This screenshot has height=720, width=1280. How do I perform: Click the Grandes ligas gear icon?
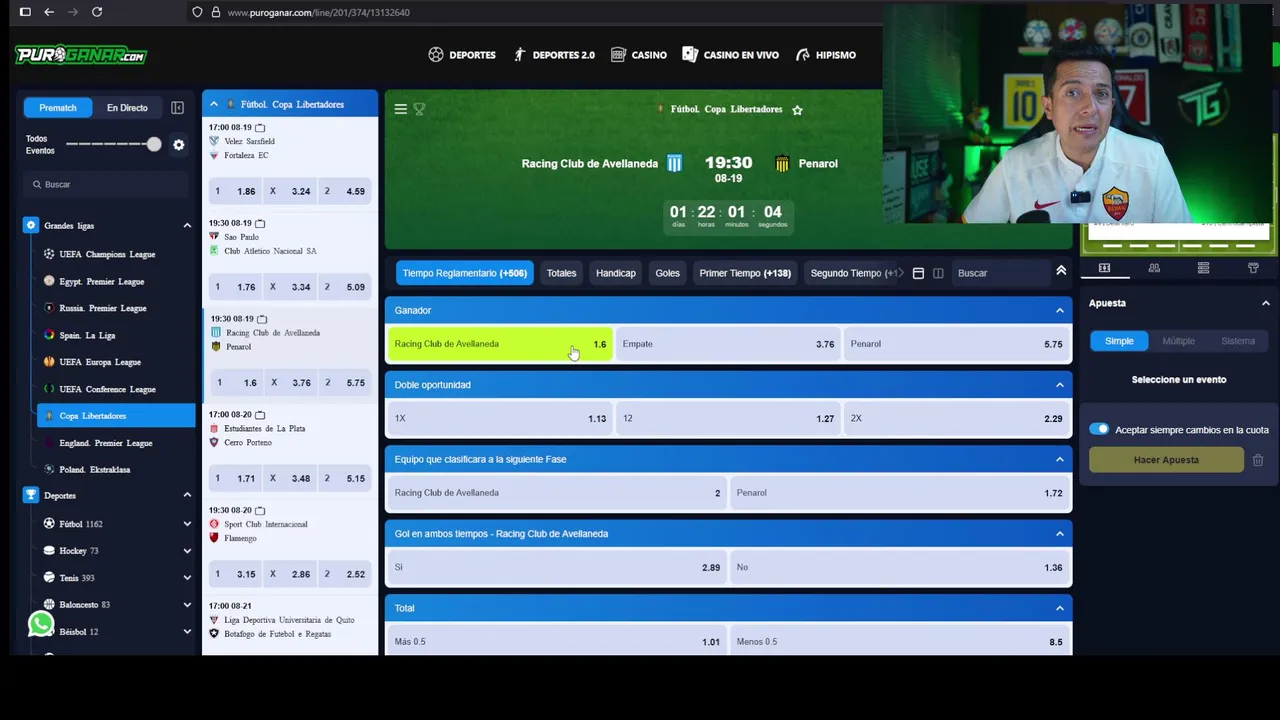(31, 225)
